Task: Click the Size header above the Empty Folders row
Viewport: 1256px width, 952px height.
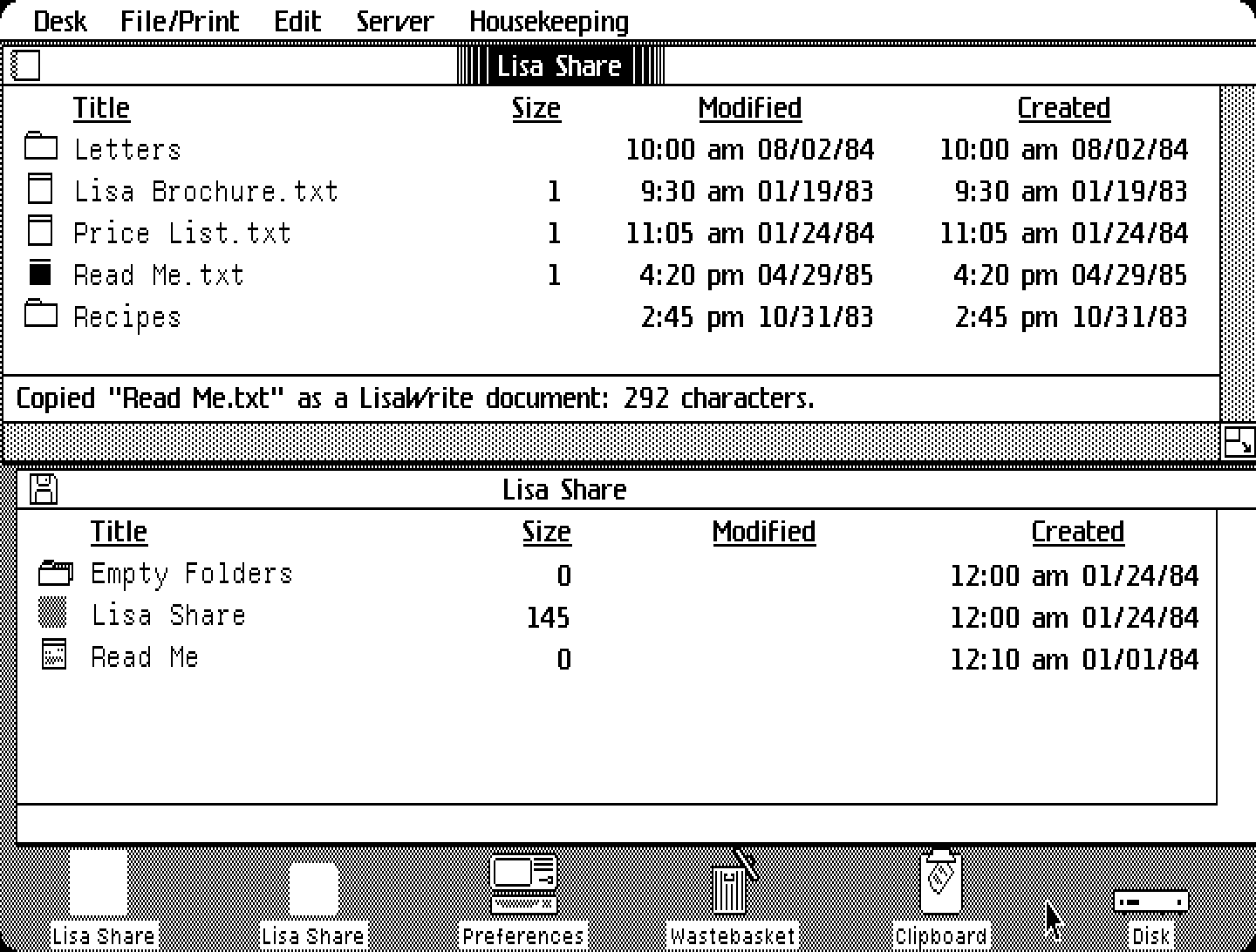Action: [547, 531]
